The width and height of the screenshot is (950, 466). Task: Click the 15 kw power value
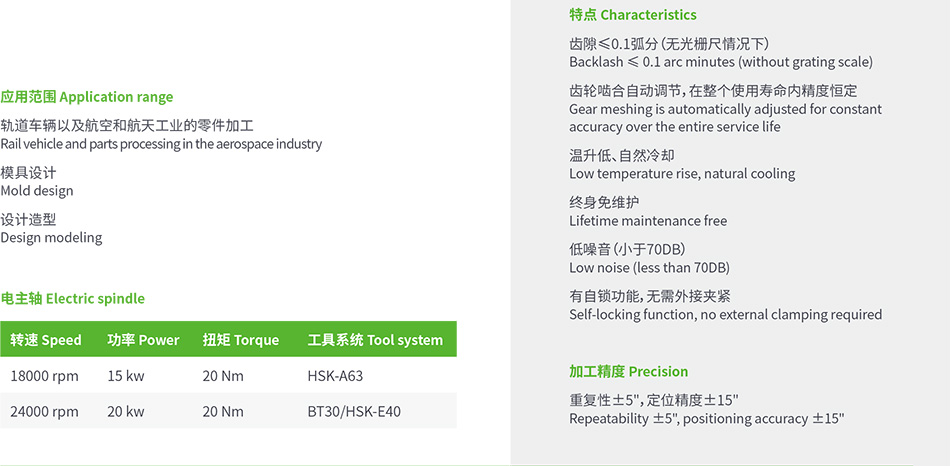point(126,376)
